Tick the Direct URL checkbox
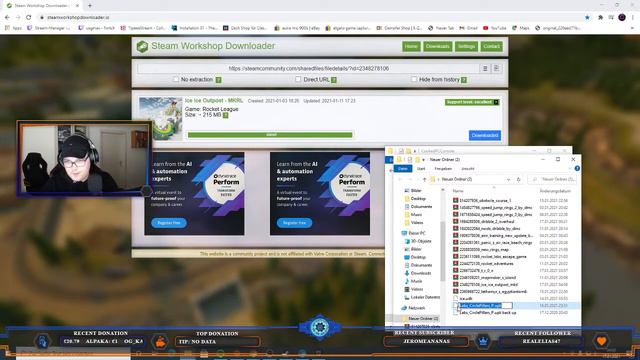640x360 pixels. [x=298, y=79]
